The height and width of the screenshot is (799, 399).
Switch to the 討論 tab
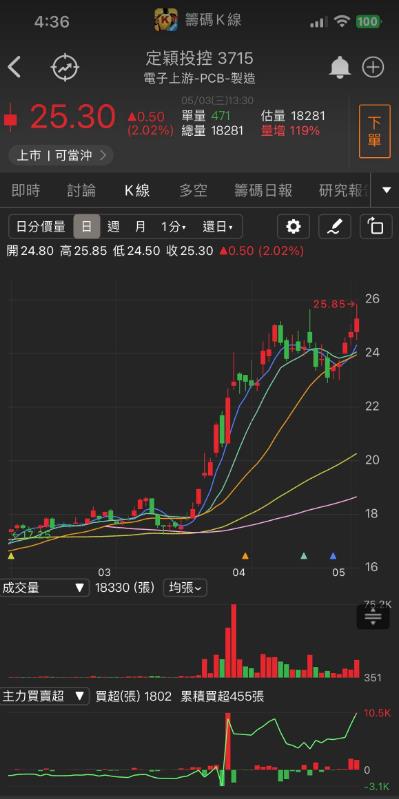81,191
